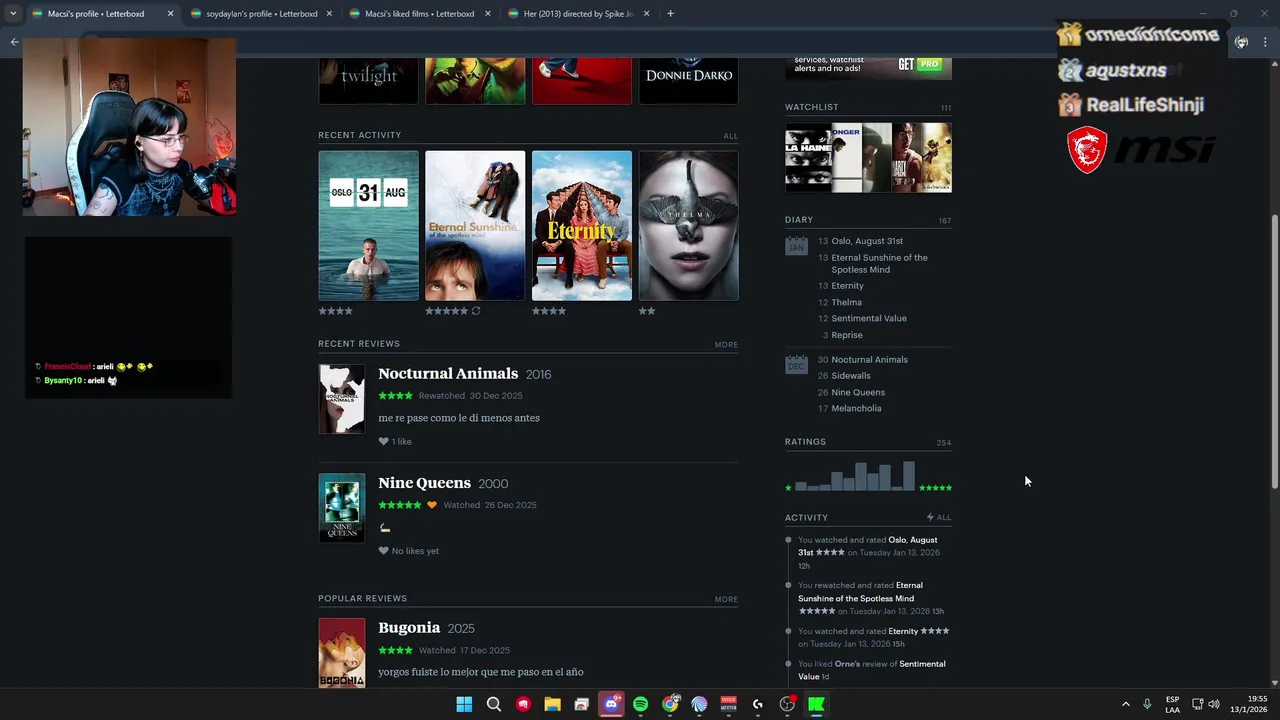Open the Thelma poster
The width and height of the screenshot is (1280, 720).
point(689,225)
